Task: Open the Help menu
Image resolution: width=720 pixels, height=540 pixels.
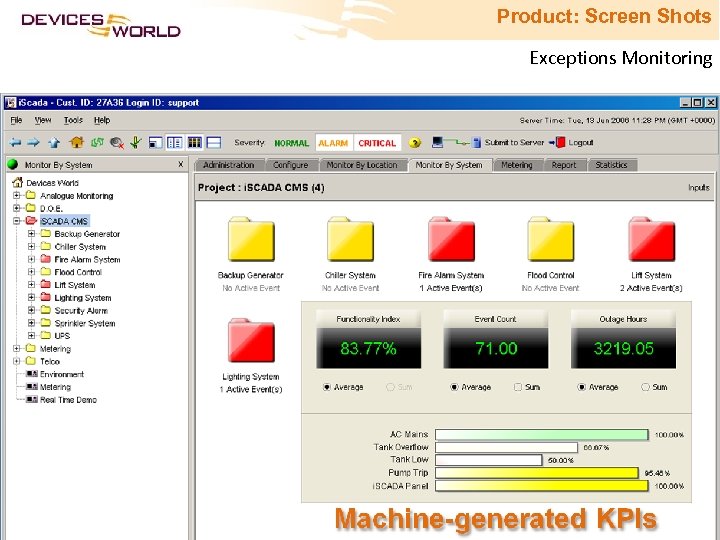Action: [x=102, y=120]
